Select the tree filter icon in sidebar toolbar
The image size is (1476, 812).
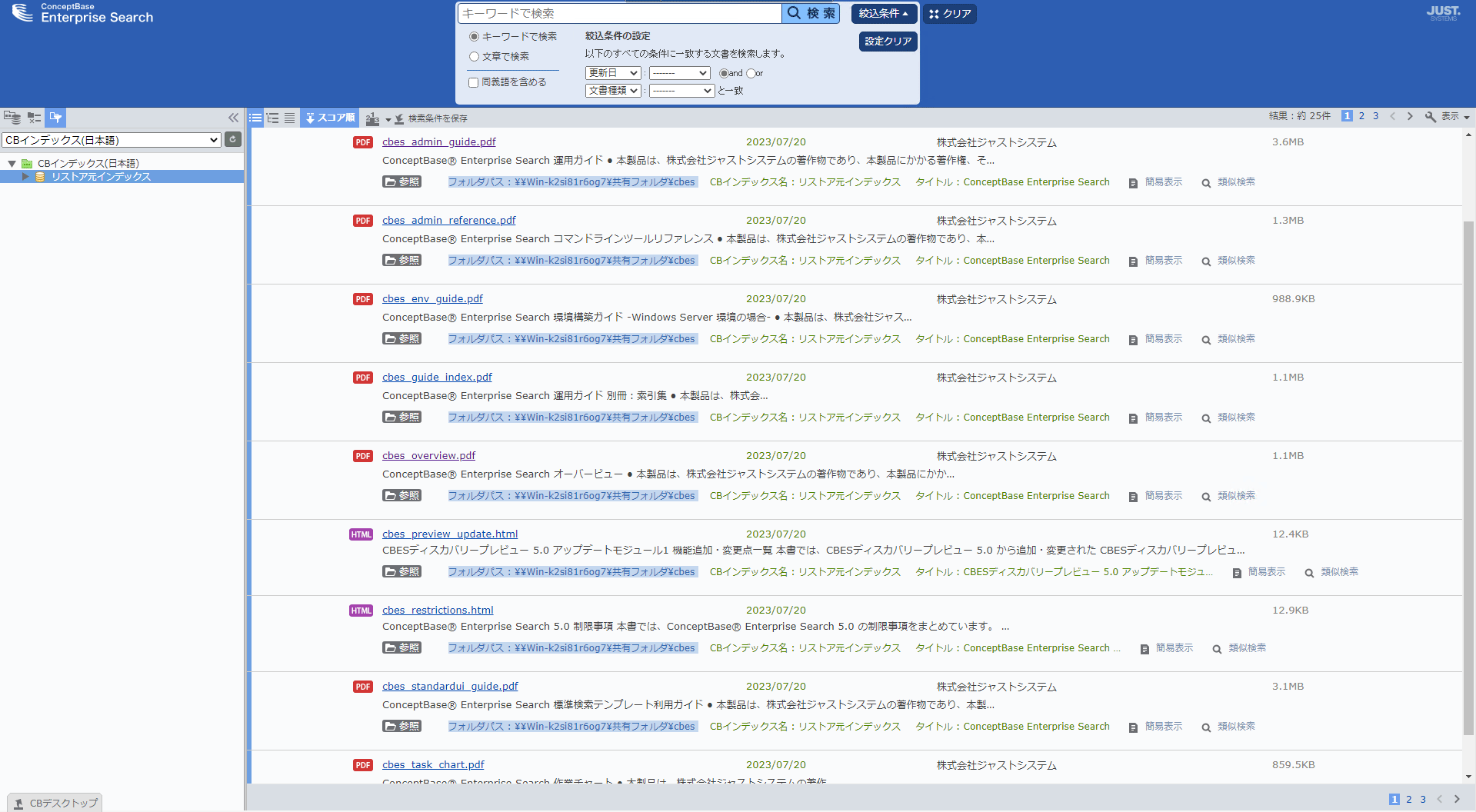[34, 118]
